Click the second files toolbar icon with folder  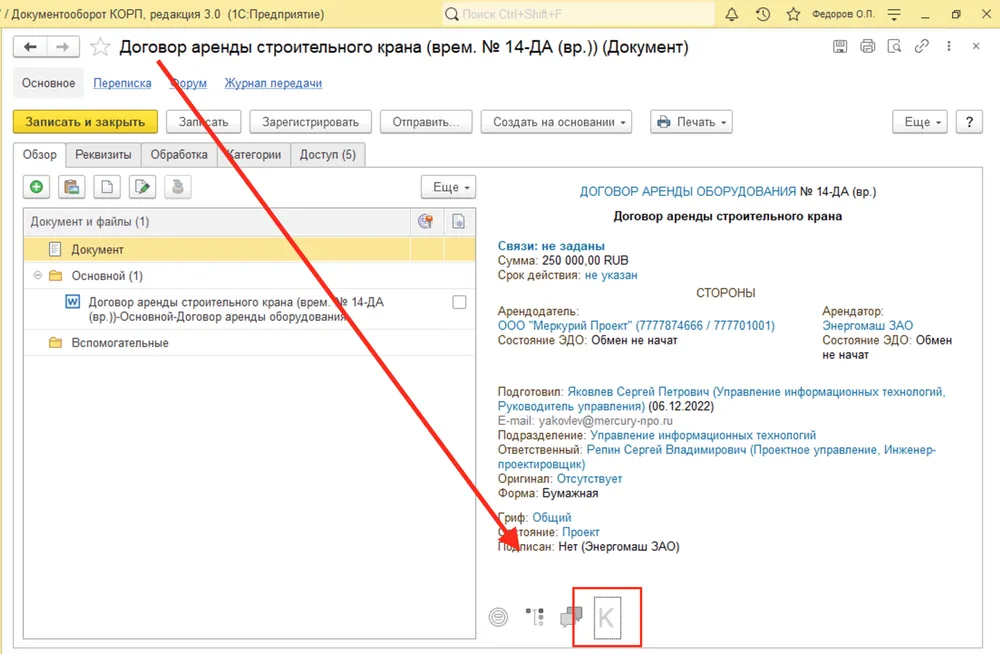(71, 187)
